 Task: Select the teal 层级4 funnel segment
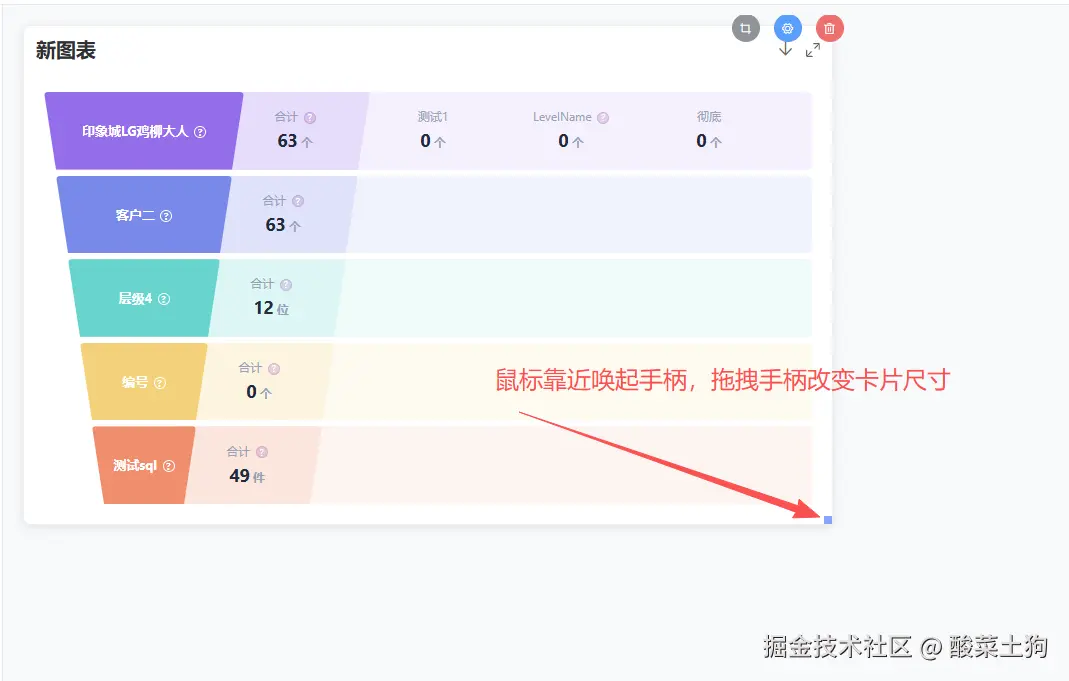(144, 298)
